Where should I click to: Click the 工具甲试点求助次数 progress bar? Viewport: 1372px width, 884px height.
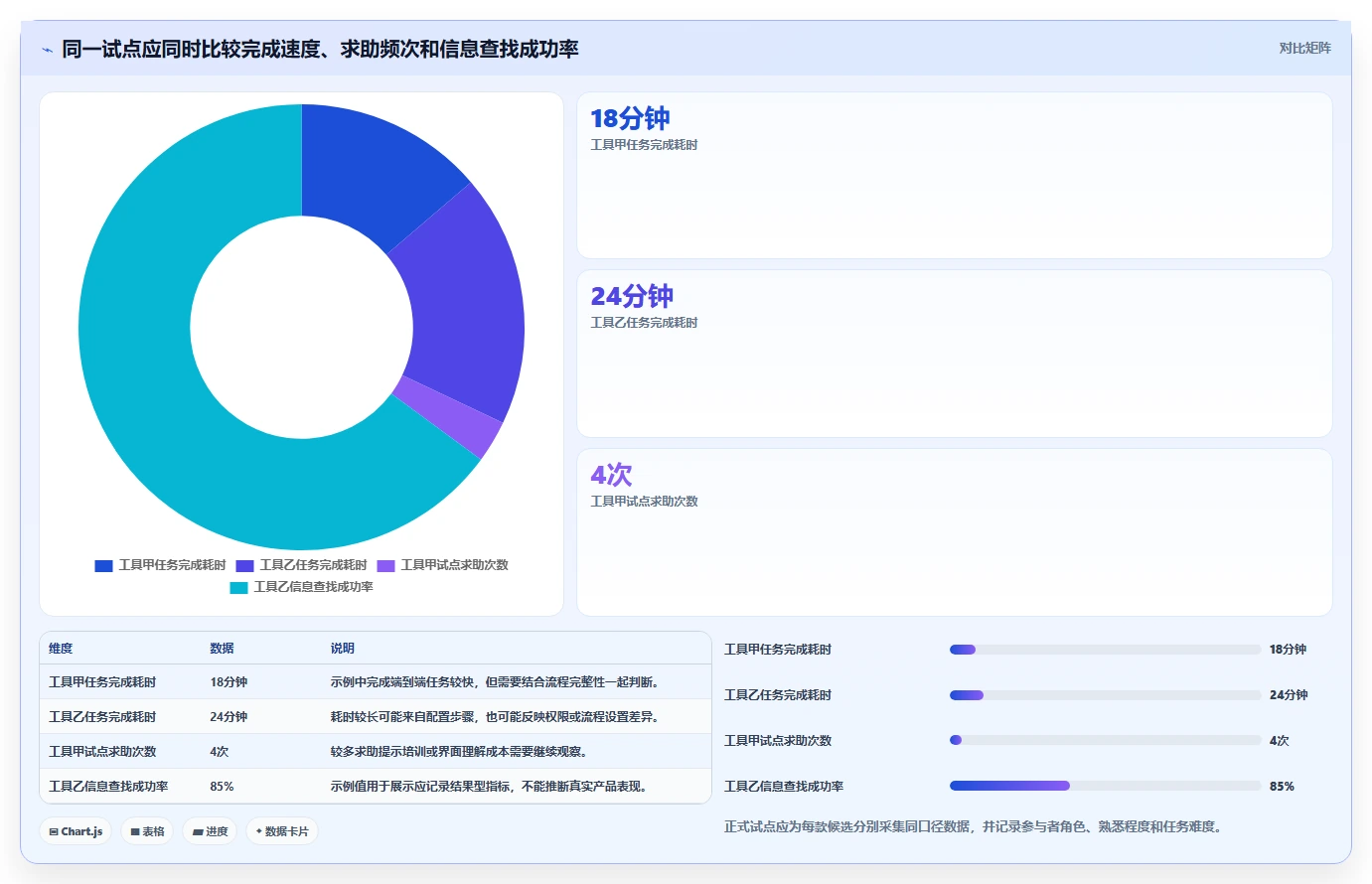click(1105, 741)
